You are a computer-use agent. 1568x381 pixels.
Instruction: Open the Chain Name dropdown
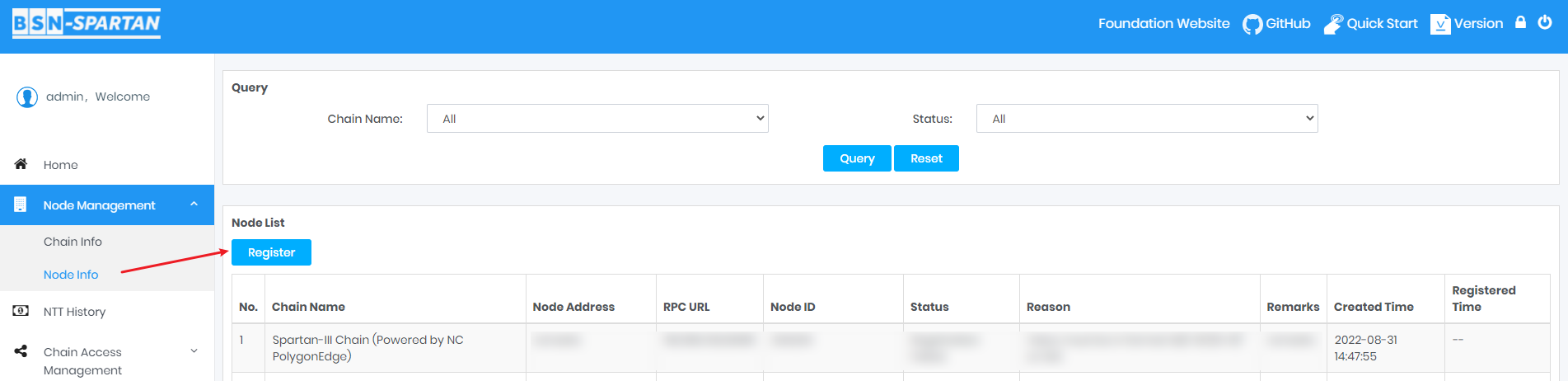coord(597,119)
